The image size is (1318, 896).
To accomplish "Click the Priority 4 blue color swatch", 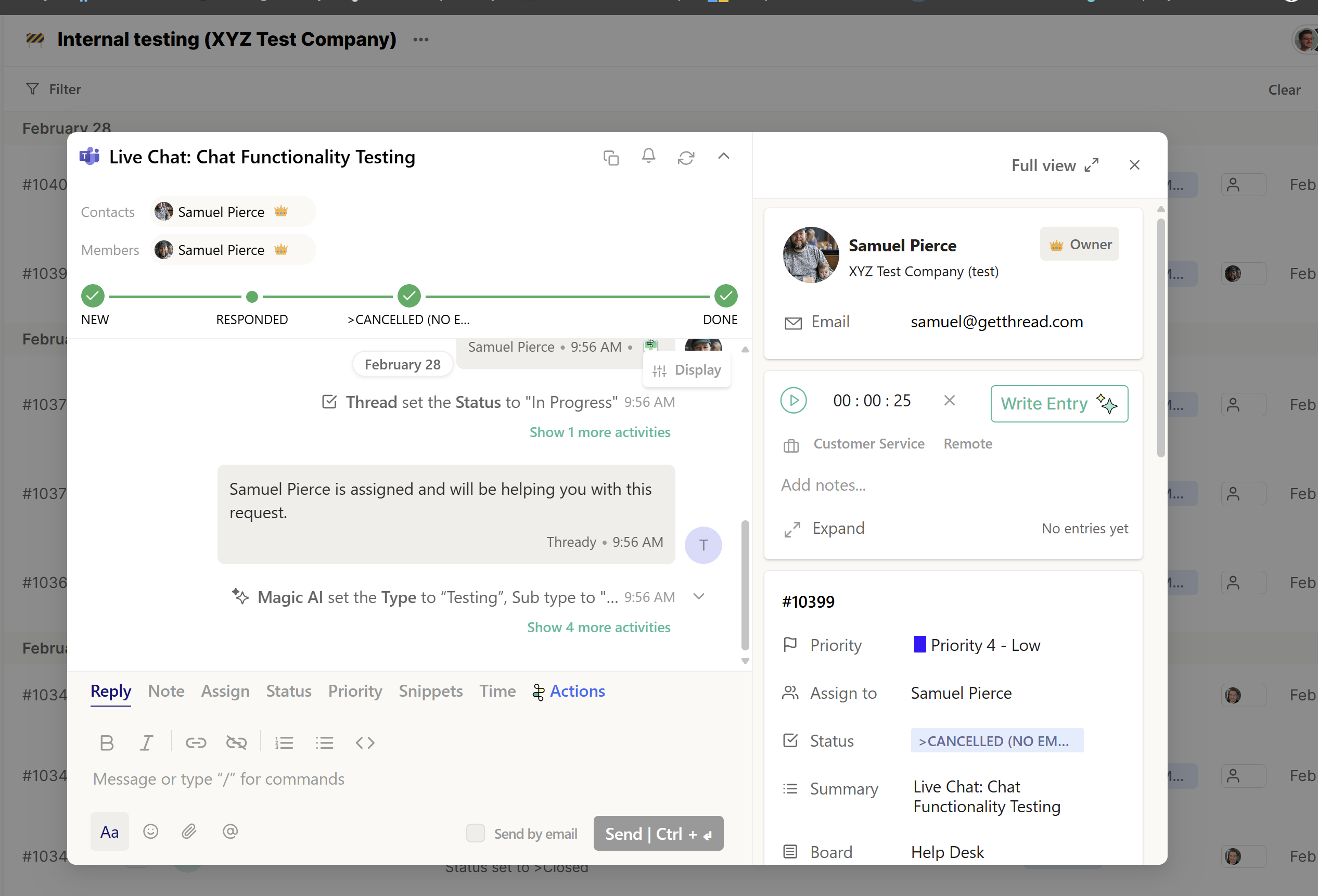I will click(x=919, y=644).
